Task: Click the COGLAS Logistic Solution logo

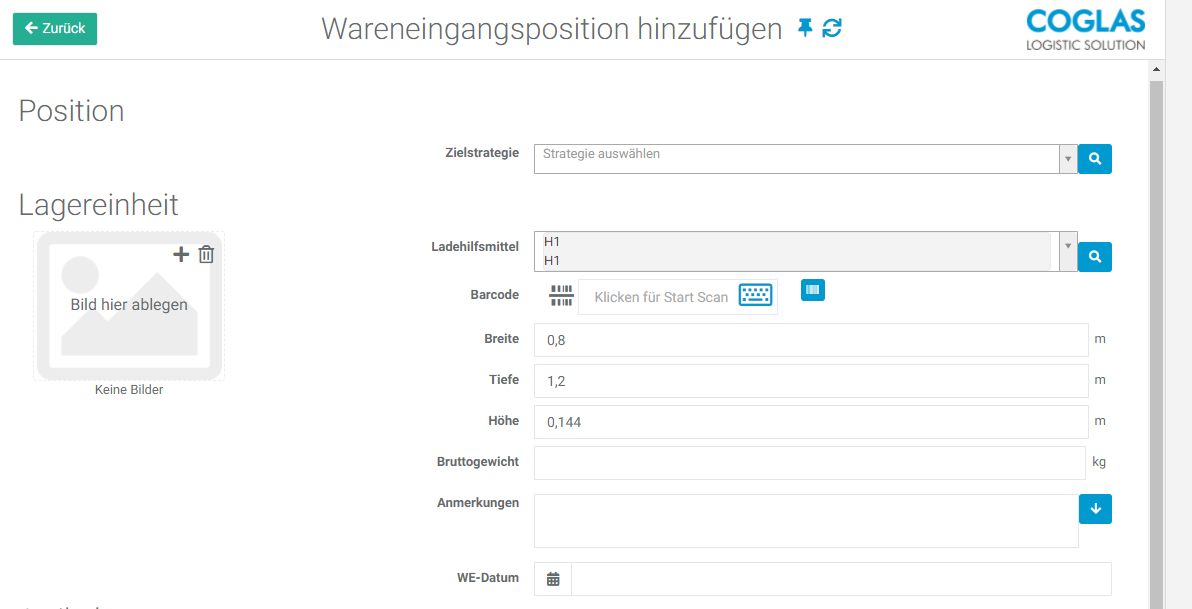Action: coord(1085,30)
